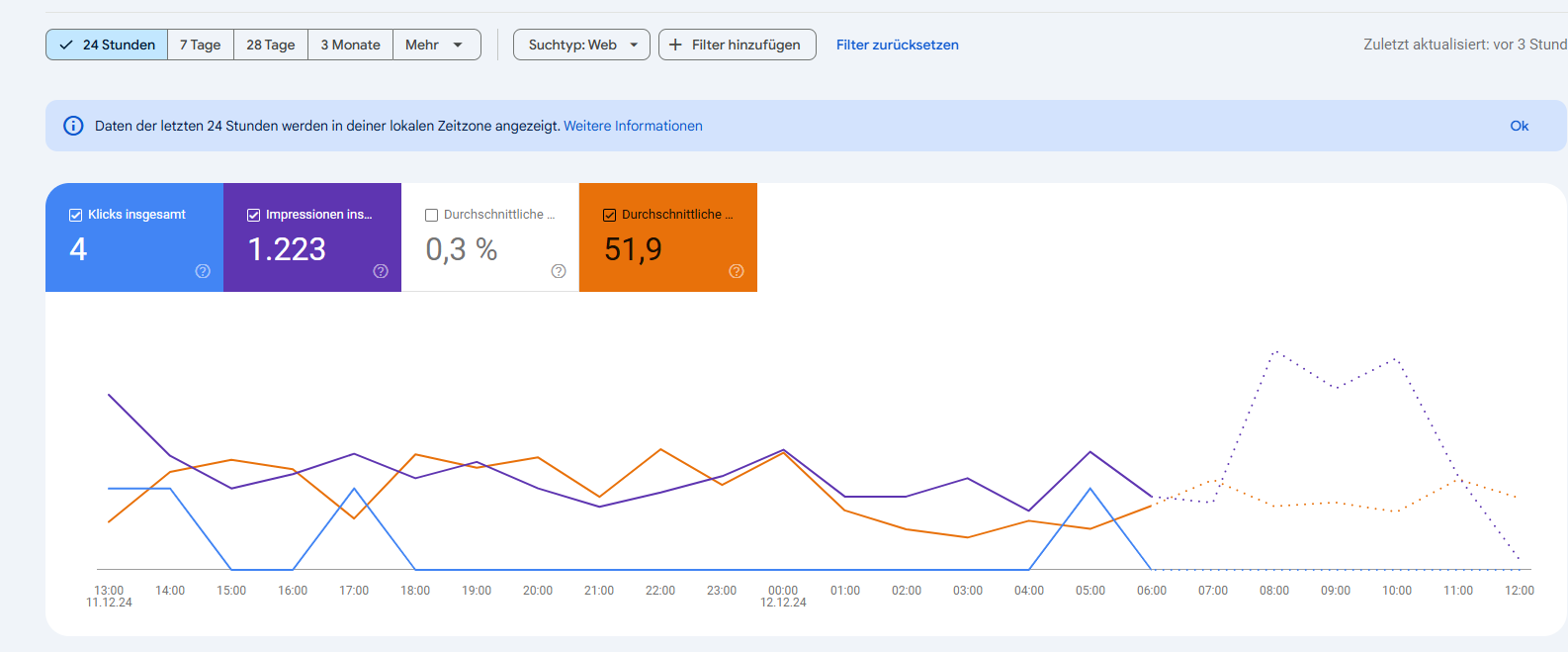The width and height of the screenshot is (1568, 652).
Task: Click the checkmark icon beside 24 Stunden
Action: pos(66,45)
